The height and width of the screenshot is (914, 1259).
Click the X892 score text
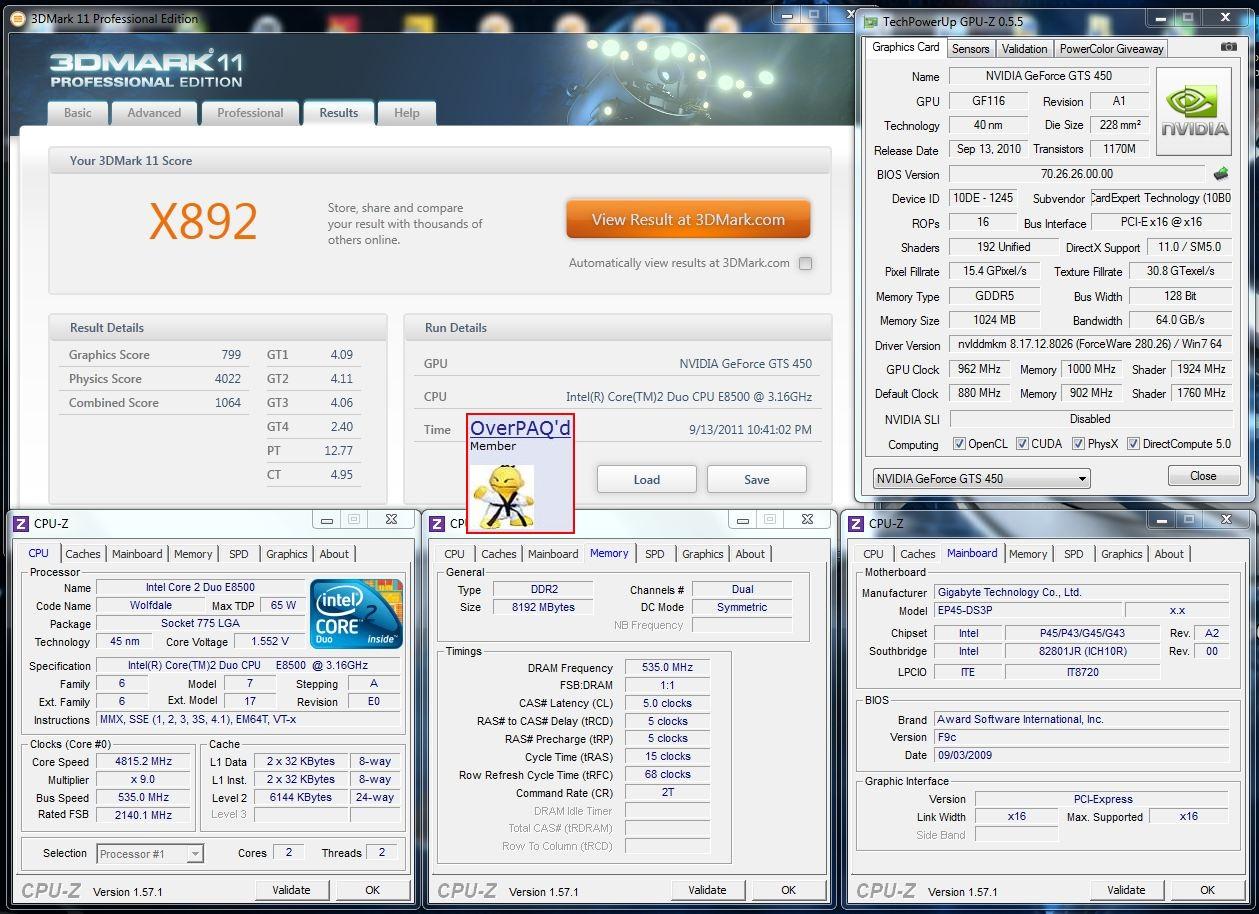coord(203,221)
